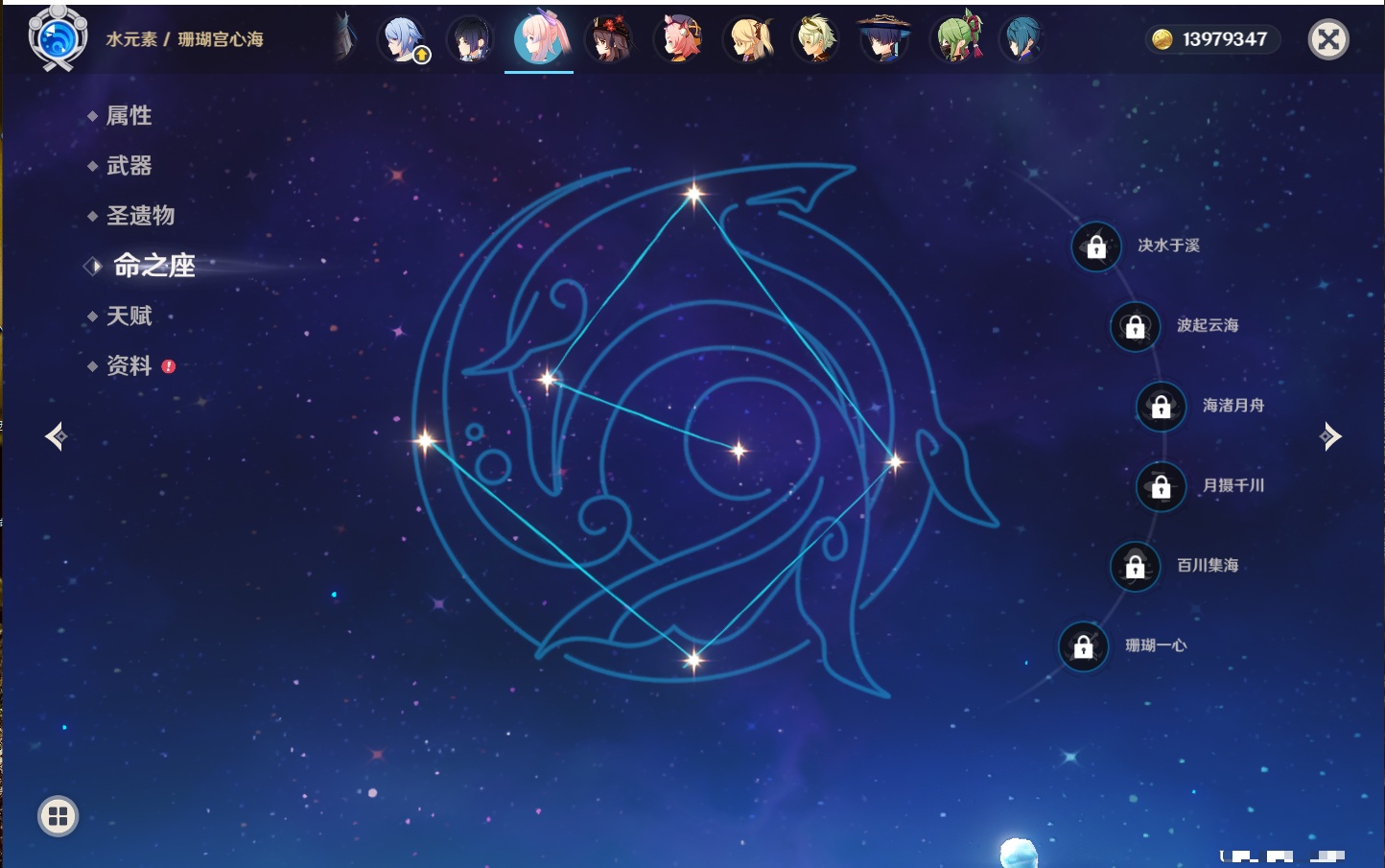This screenshot has width=1385, height=868.
Task: Click the Mora balance 13979347
Action: [1225, 39]
